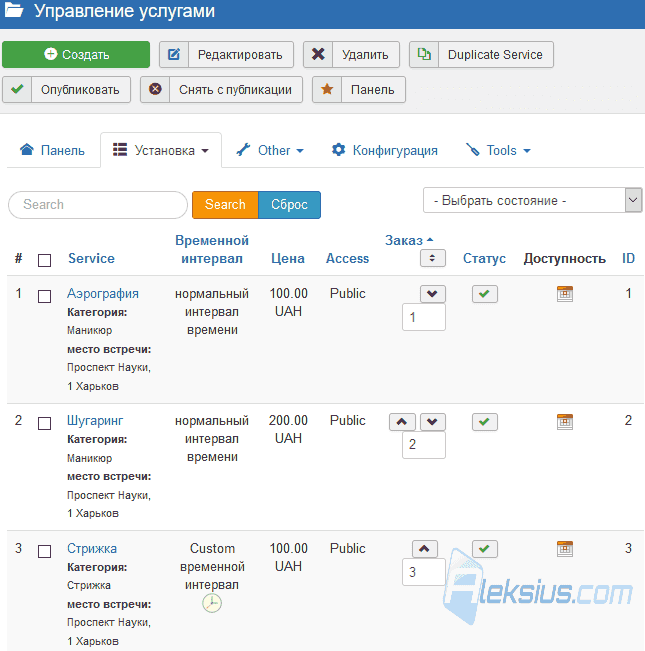Screen dimensions: 645x651
Task: Check the select-all checkbox in header
Action: (44, 260)
